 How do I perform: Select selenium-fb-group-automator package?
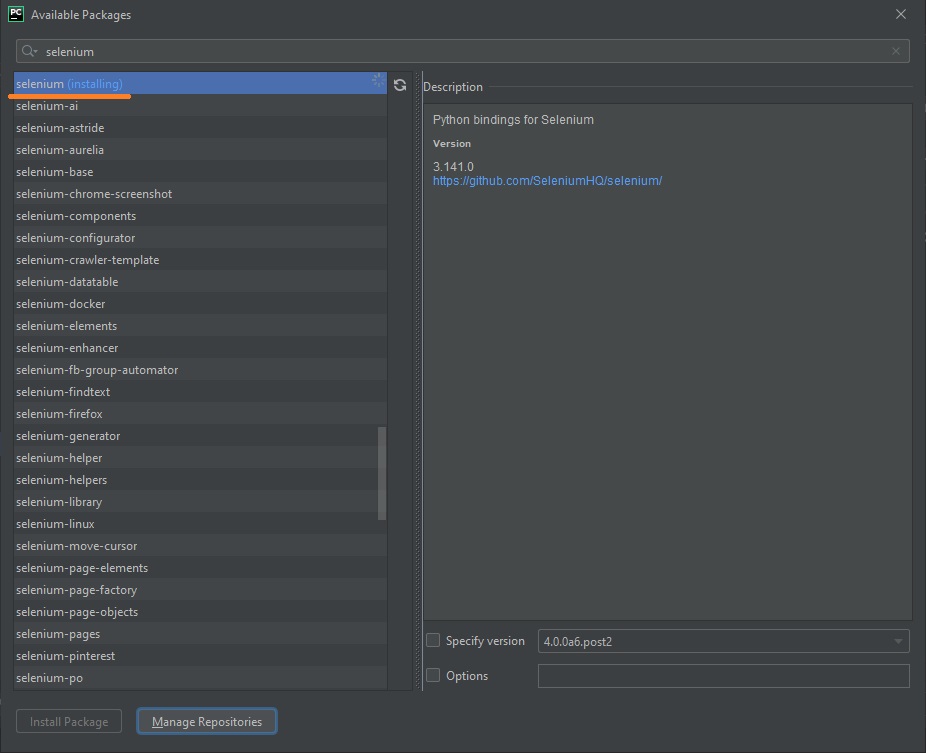(200, 370)
